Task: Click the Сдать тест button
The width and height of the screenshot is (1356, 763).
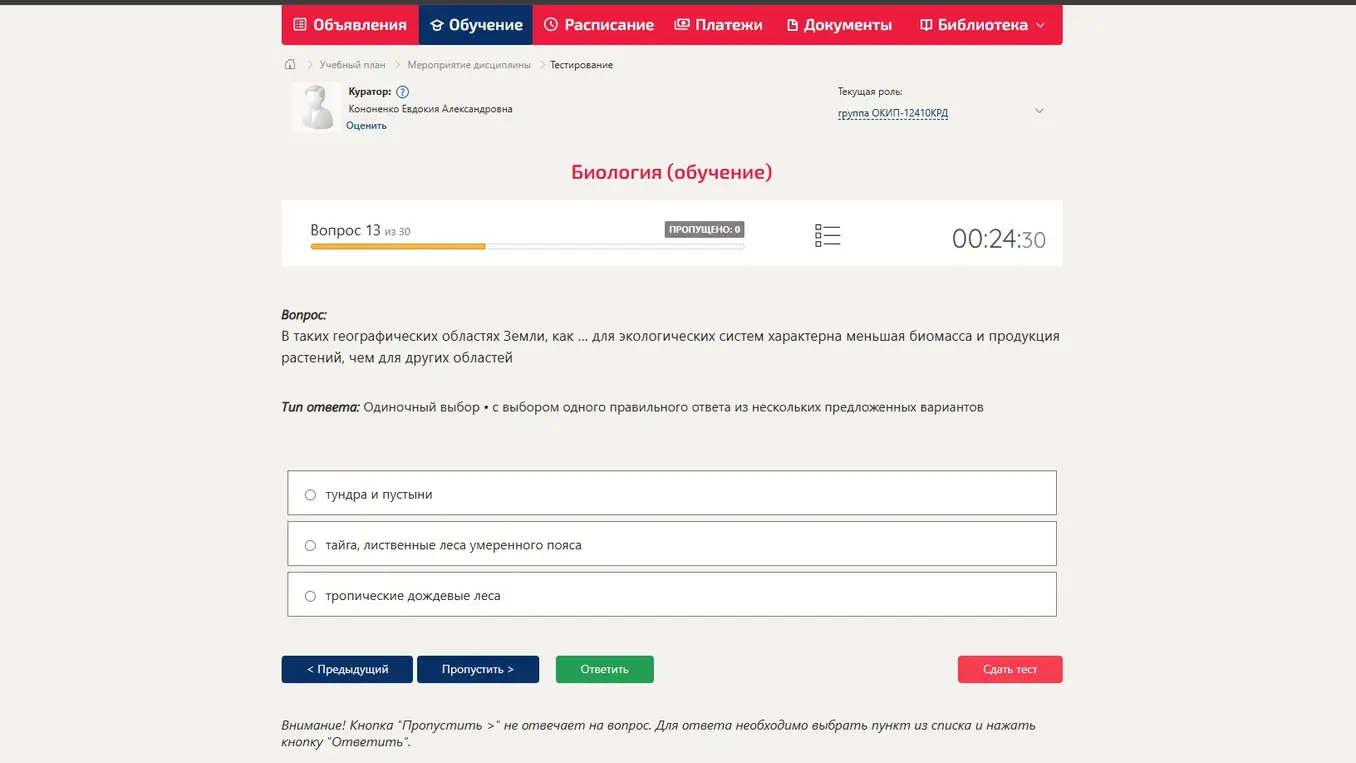Action: (x=1010, y=669)
